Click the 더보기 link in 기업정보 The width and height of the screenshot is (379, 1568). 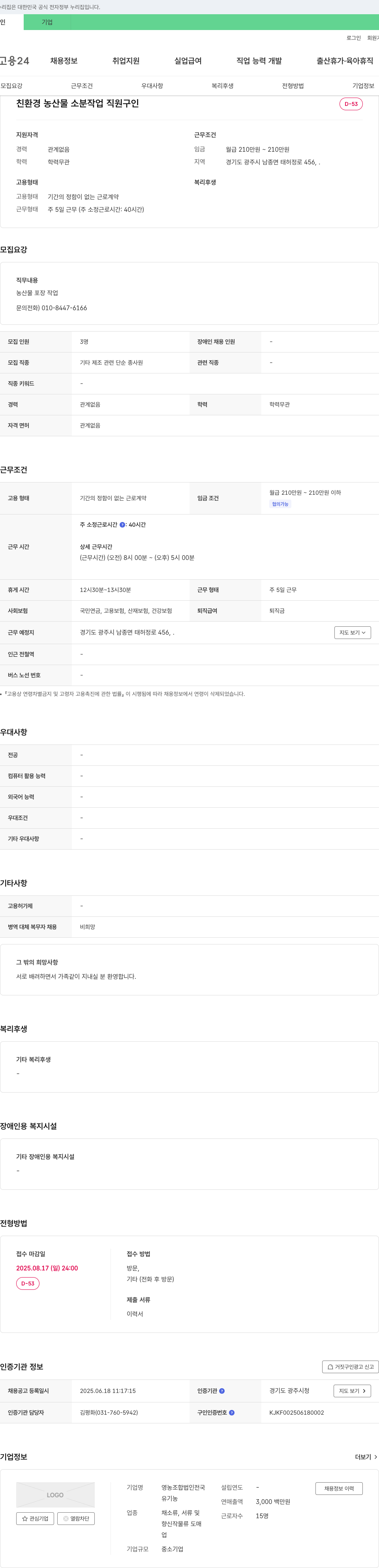coord(366,1457)
